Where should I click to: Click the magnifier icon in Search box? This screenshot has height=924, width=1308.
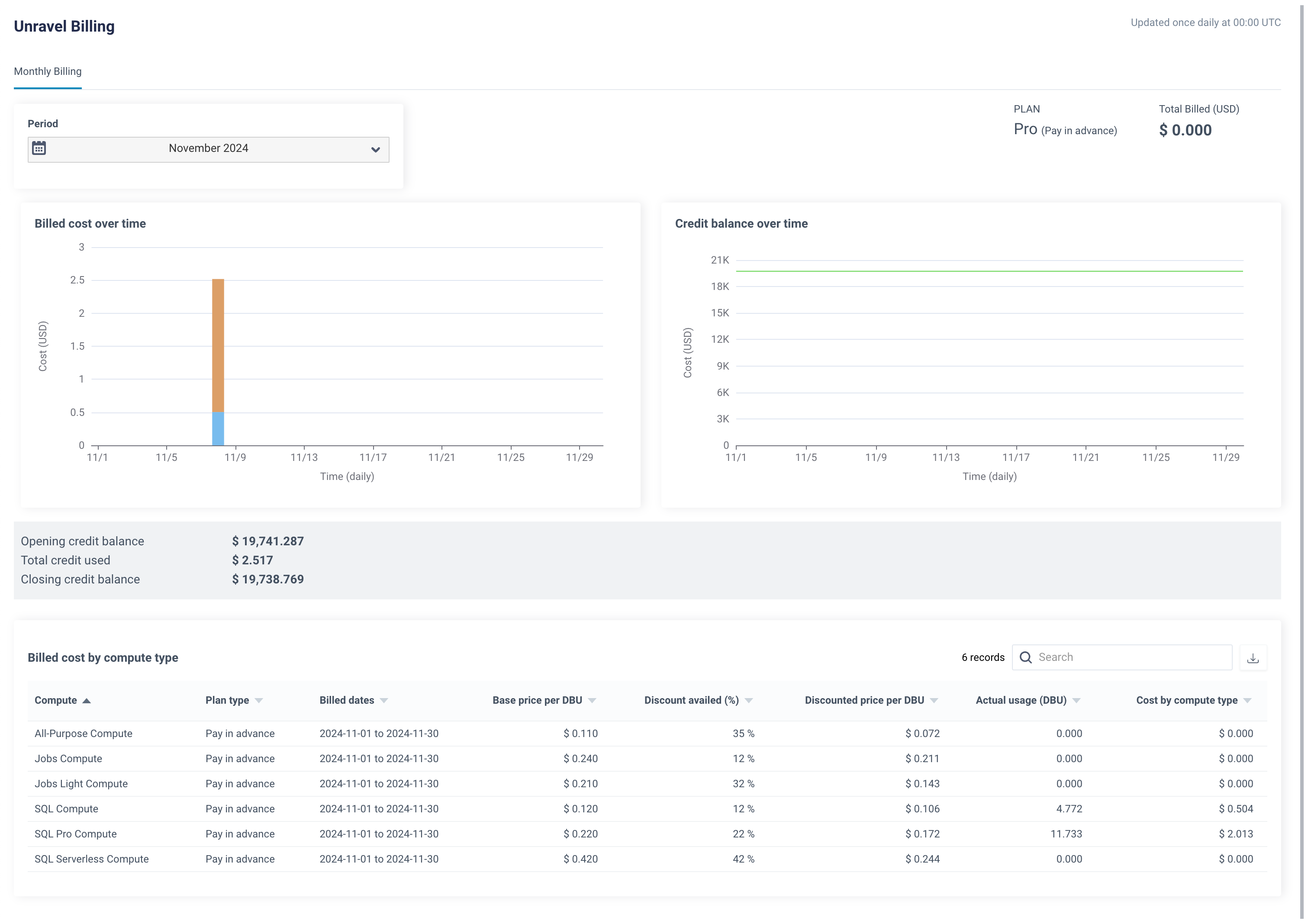click(1025, 657)
